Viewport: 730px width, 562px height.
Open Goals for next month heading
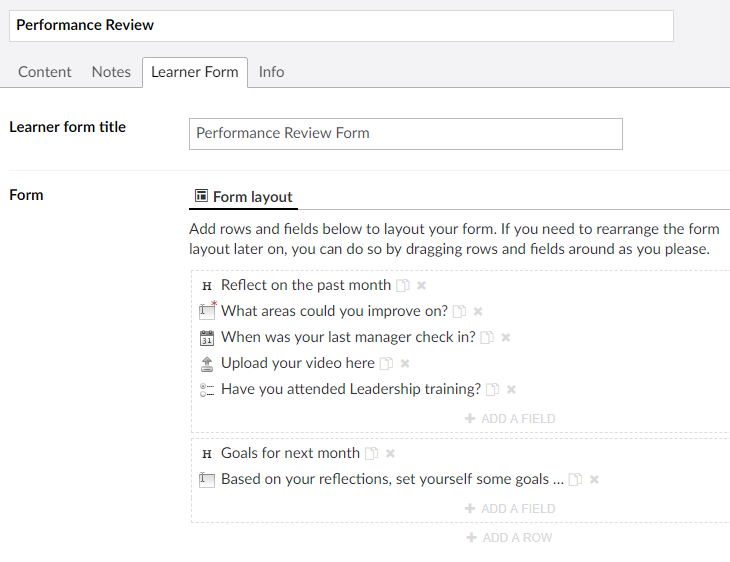point(291,453)
